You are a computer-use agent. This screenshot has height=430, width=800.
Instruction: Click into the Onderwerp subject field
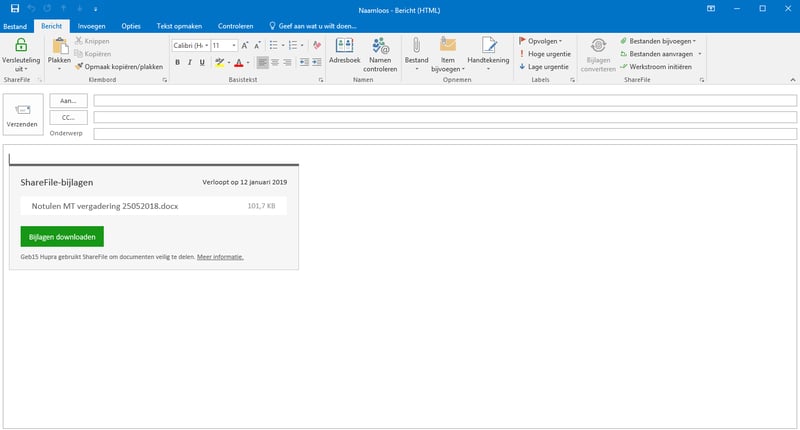point(445,134)
